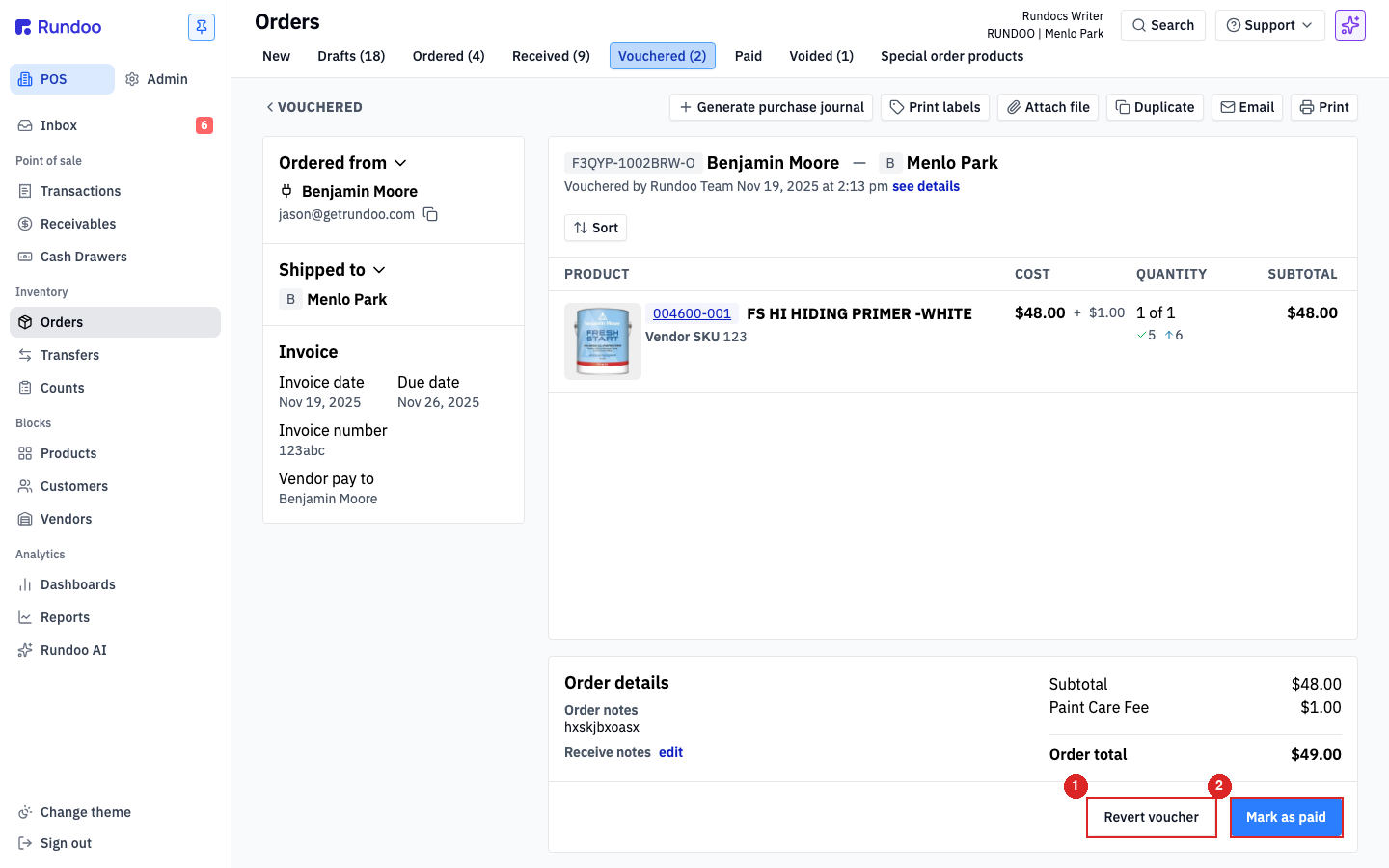Click the Counts clipboard icon
This screenshot has height=868, width=1389.
(25, 388)
